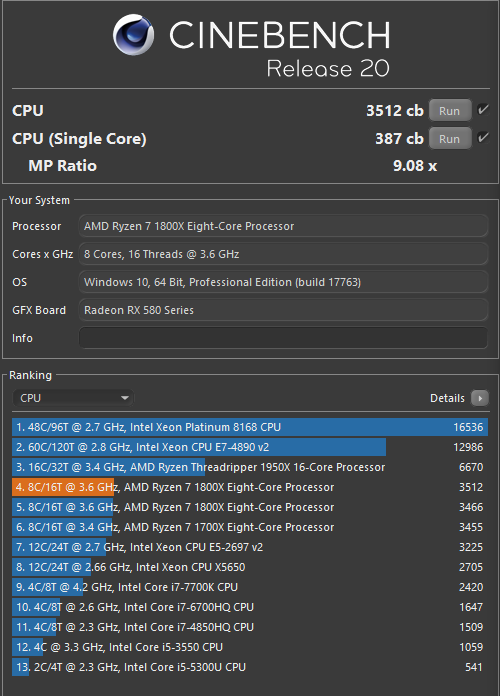Select the Xeon E5-2697 v2 ranking row
The width and height of the screenshot is (500, 696).
point(250,547)
